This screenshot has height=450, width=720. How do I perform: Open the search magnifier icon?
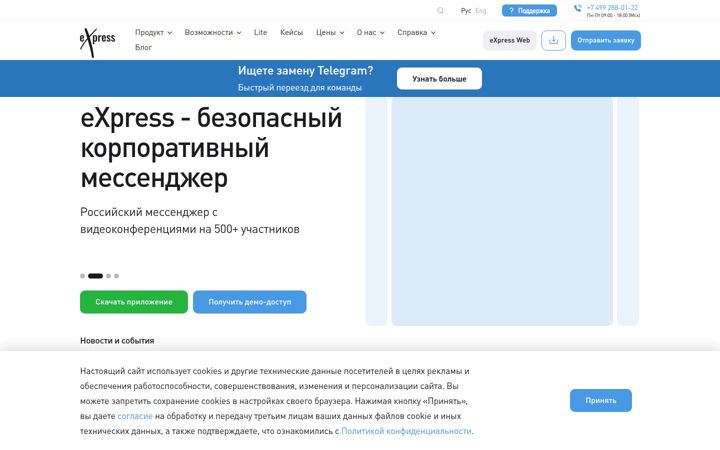tap(440, 11)
